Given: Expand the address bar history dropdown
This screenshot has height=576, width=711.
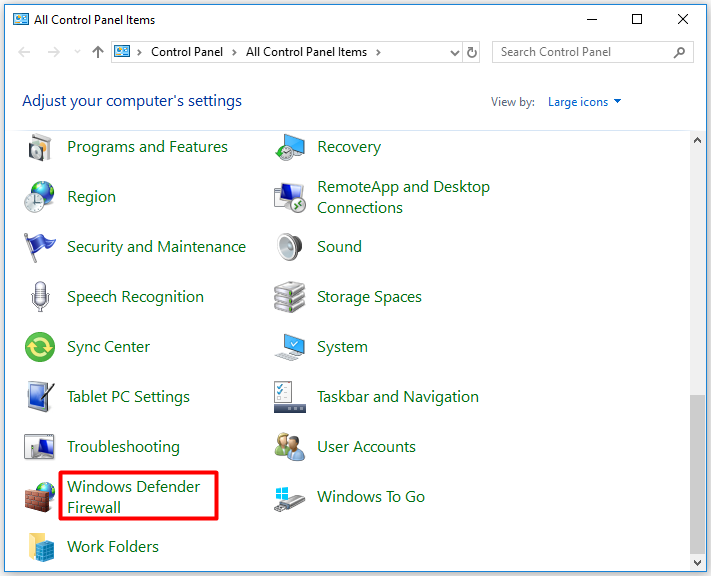Looking at the screenshot, I should (x=454, y=53).
